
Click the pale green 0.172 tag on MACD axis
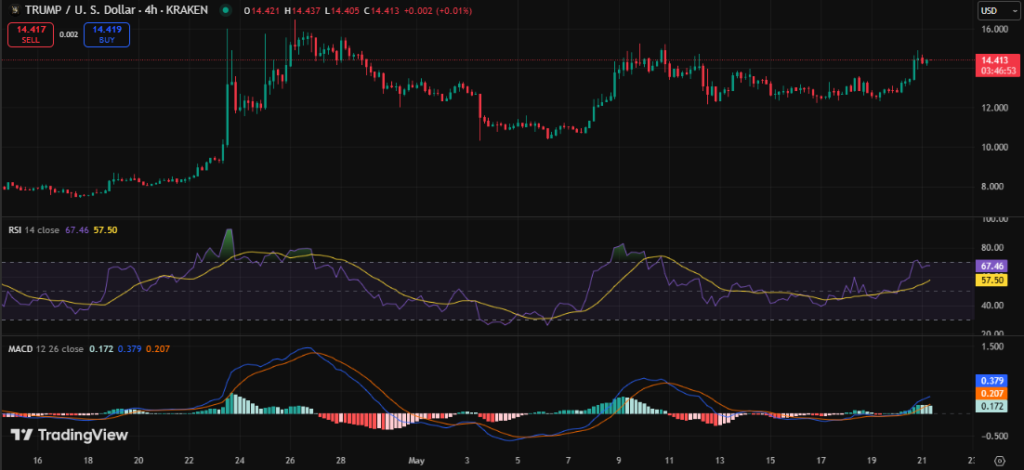(993, 406)
